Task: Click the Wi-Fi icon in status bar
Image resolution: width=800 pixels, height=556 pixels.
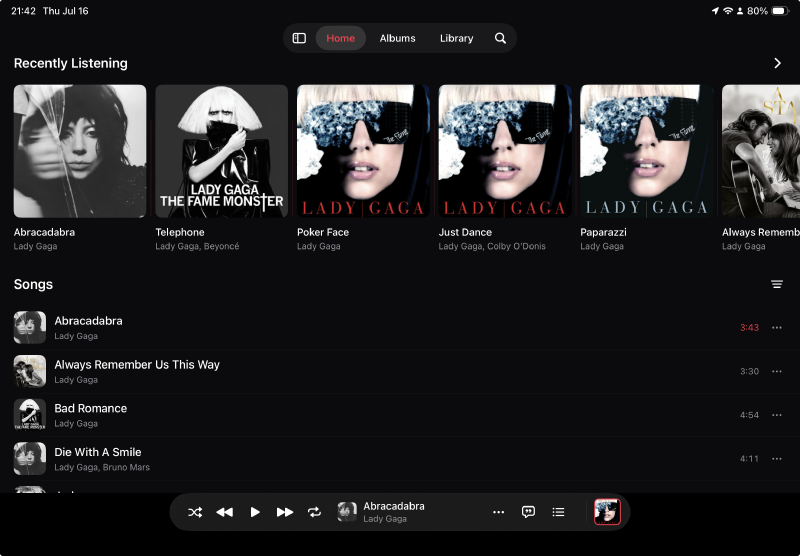Action: [x=728, y=11]
